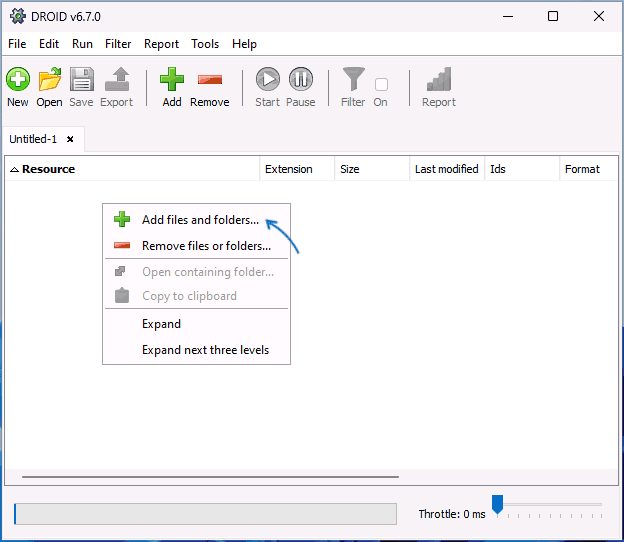Open the Run menu

pyautogui.click(x=82, y=44)
